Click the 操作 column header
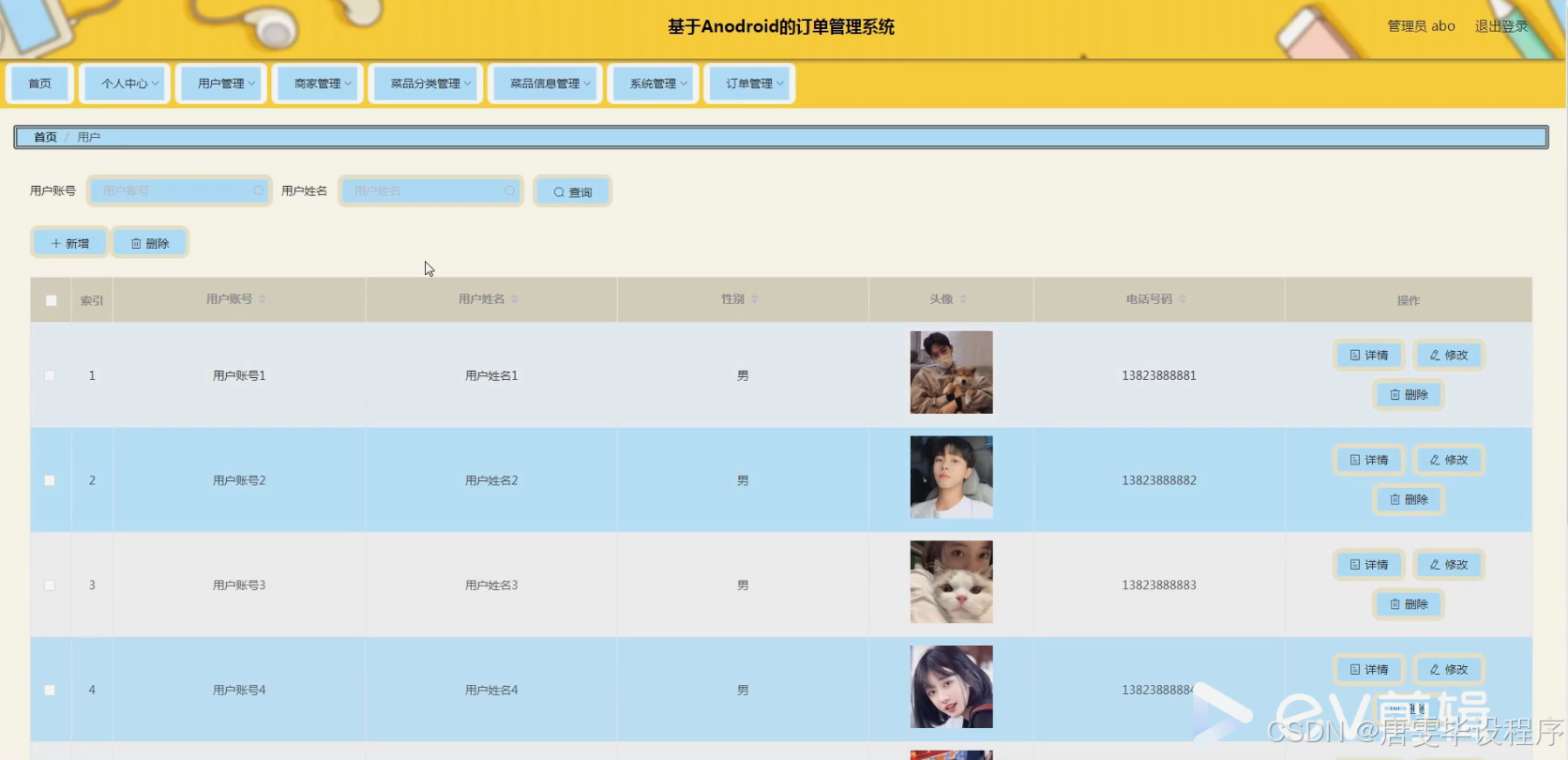The image size is (1568, 760). coord(1409,300)
